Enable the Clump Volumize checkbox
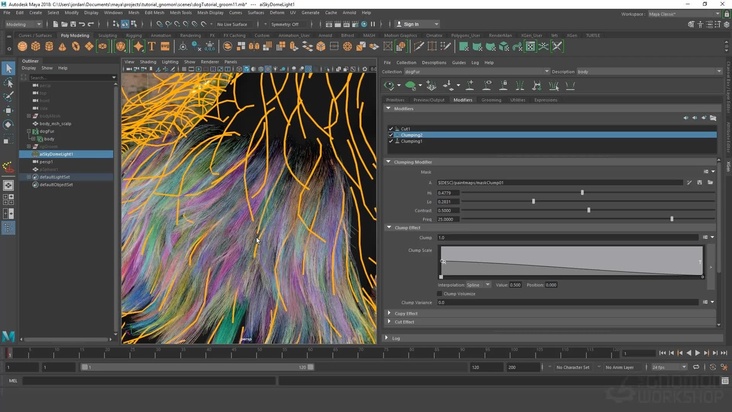The image size is (732, 412). pyautogui.click(x=439, y=293)
